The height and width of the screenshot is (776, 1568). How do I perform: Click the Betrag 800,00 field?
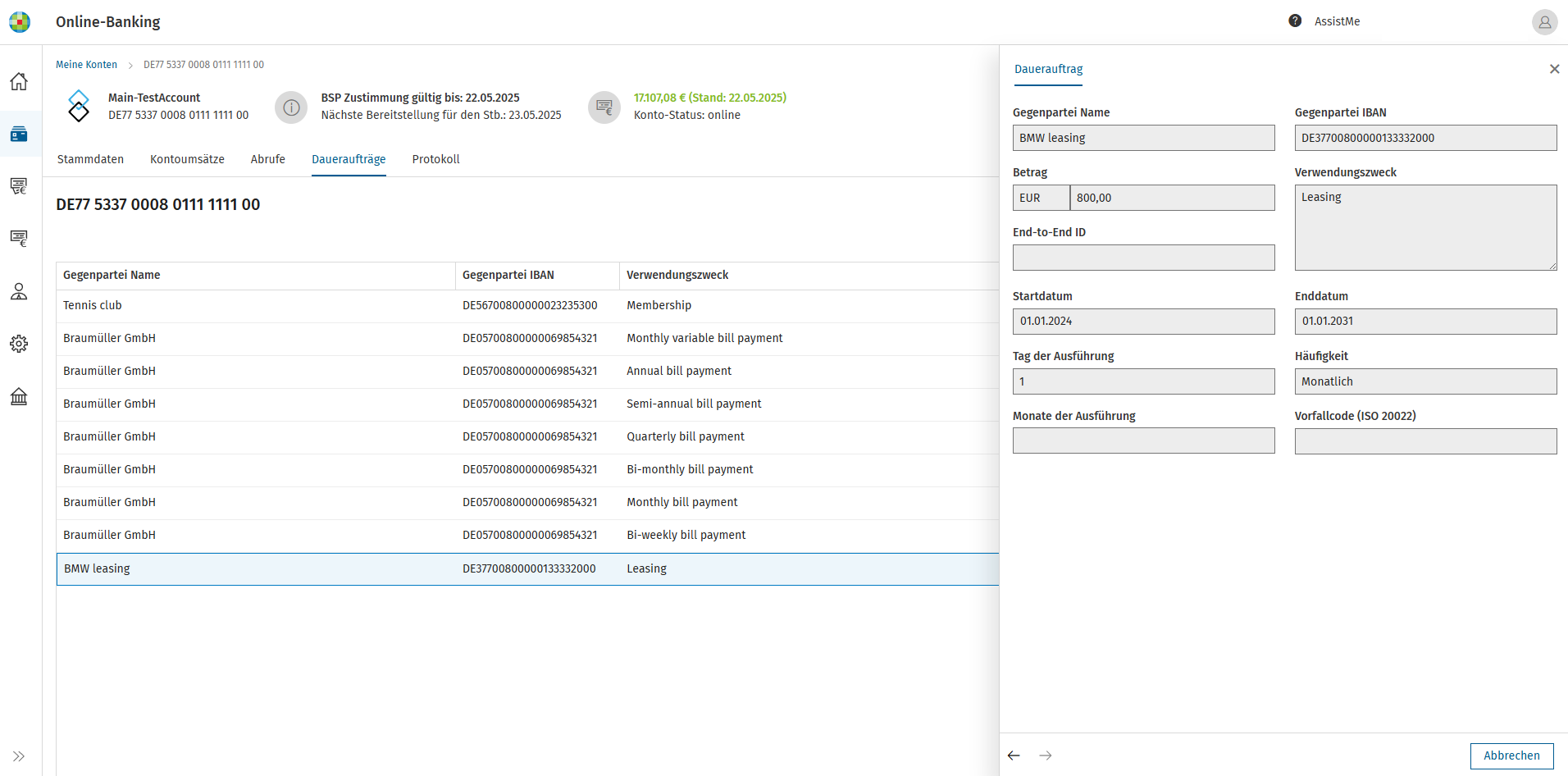(x=1172, y=198)
